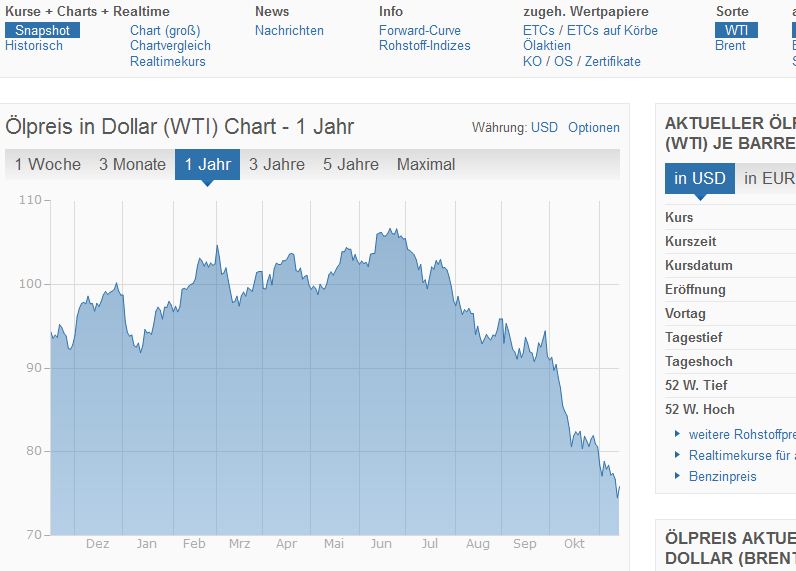Open the Optionen link above chart
The image size is (796, 571).
pyautogui.click(x=594, y=128)
